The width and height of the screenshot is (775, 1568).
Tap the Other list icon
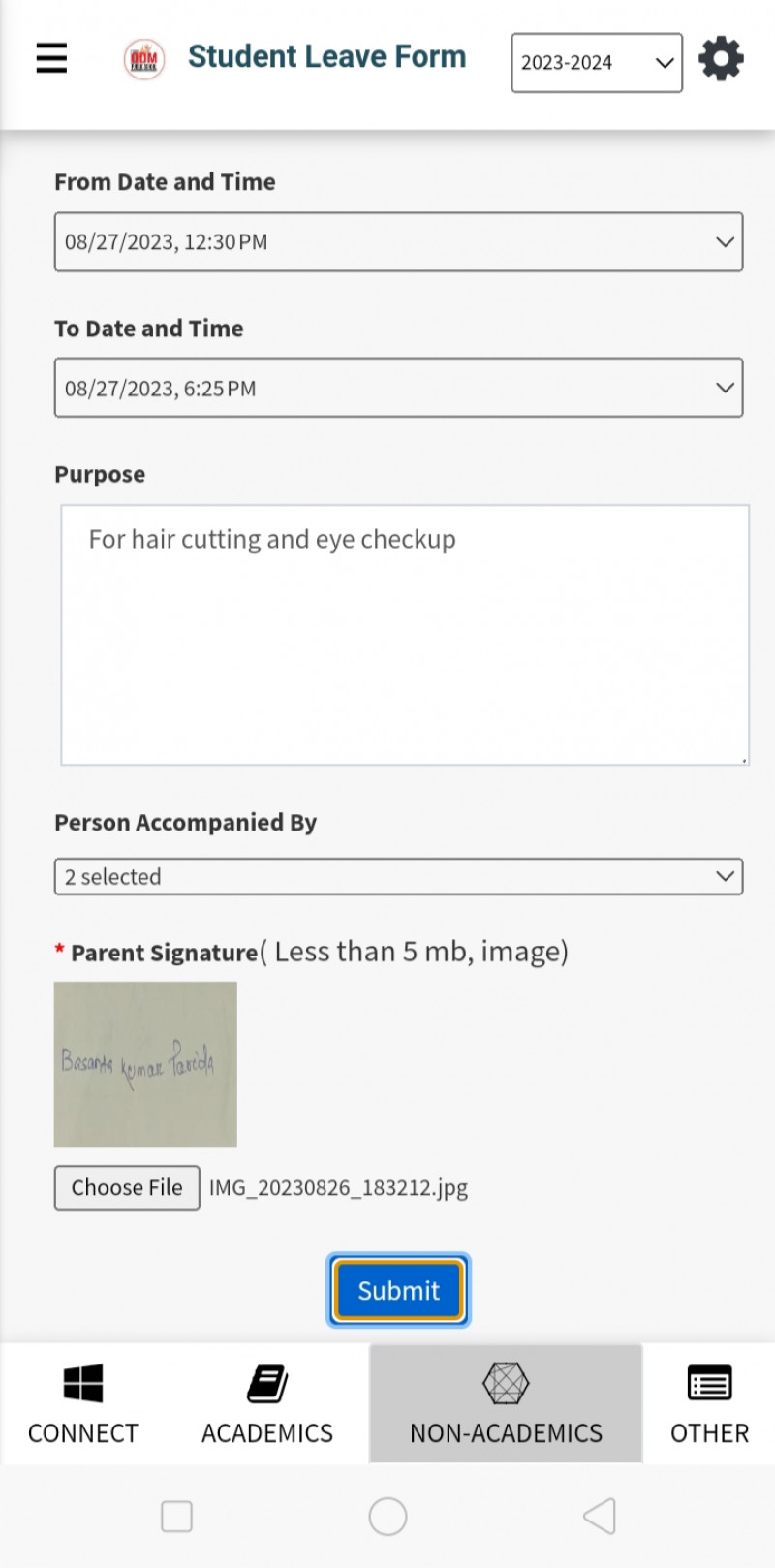point(709,1383)
